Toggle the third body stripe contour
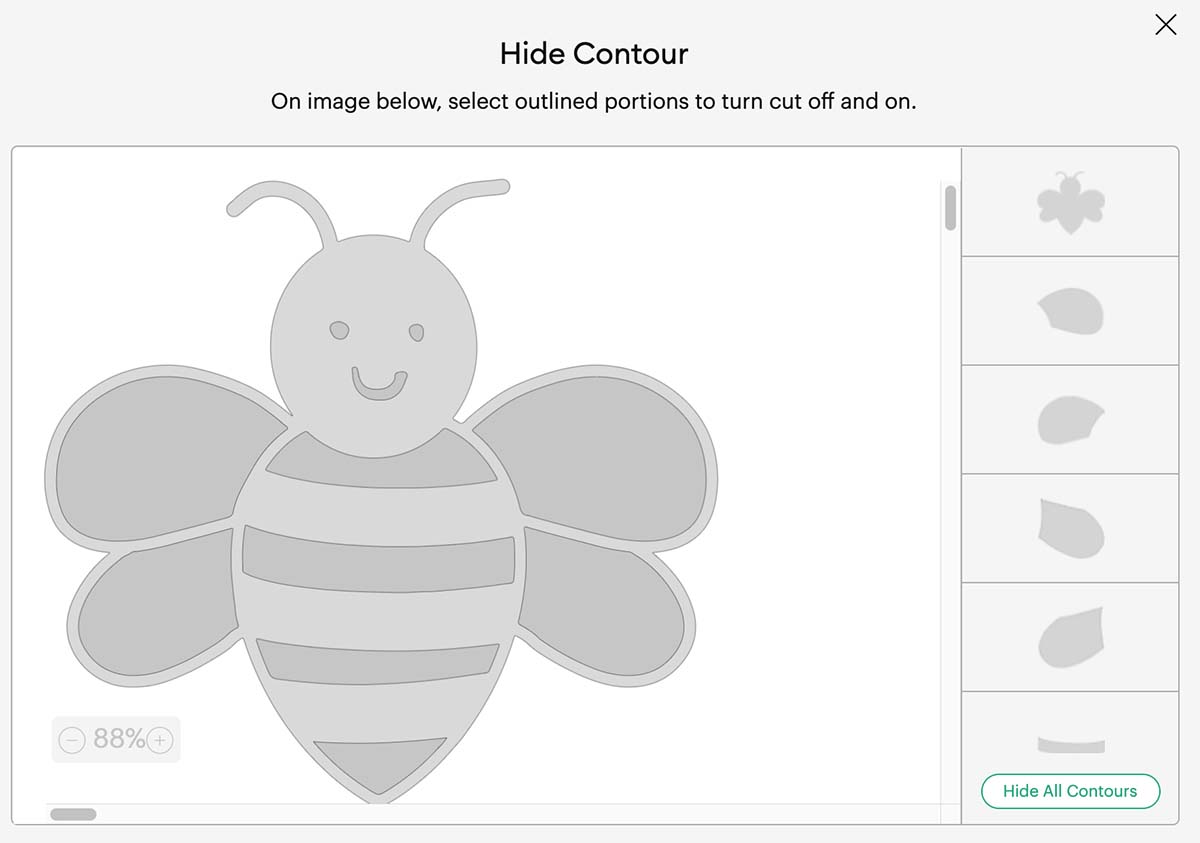The height and width of the screenshot is (843, 1200). pos(378,662)
